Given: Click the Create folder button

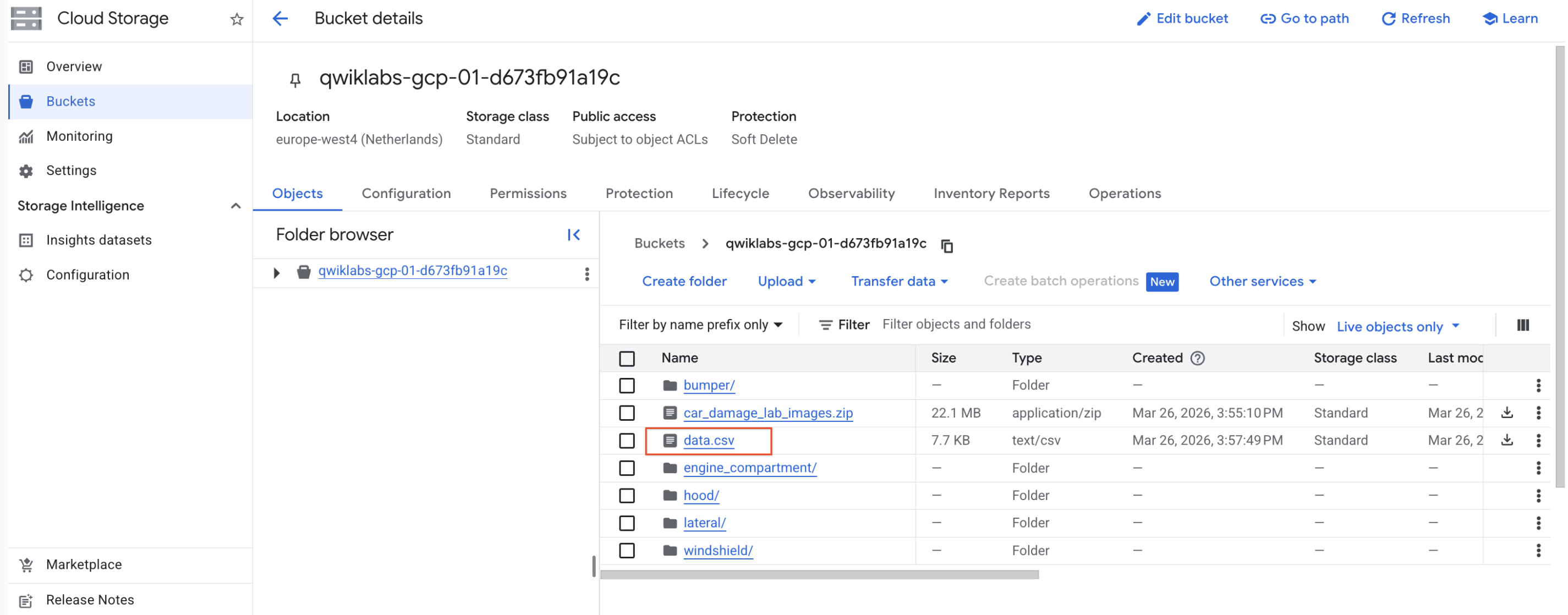Looking at the screenshot, I should [683, 281].
